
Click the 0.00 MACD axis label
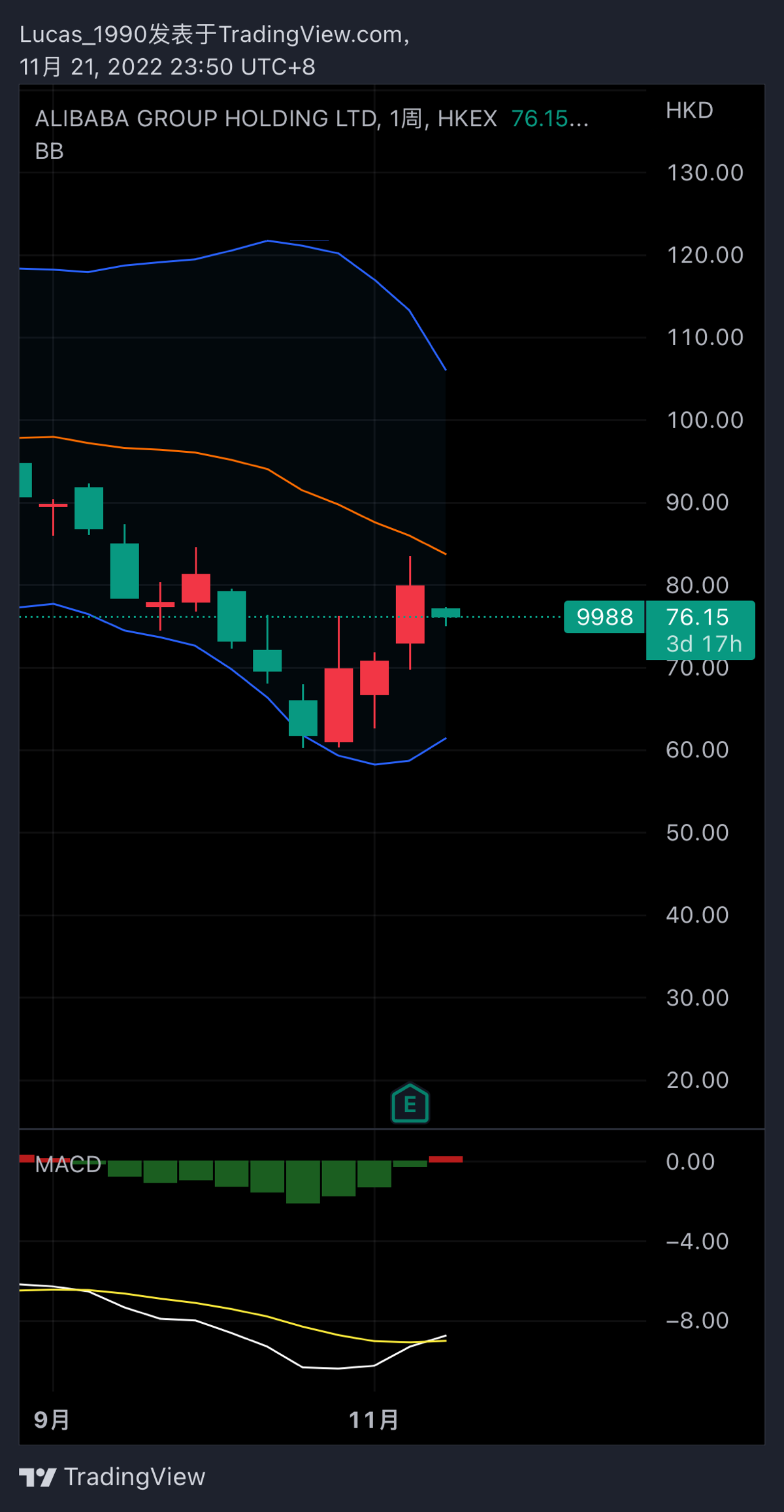pyautogui.click(x=690, y=1162)
